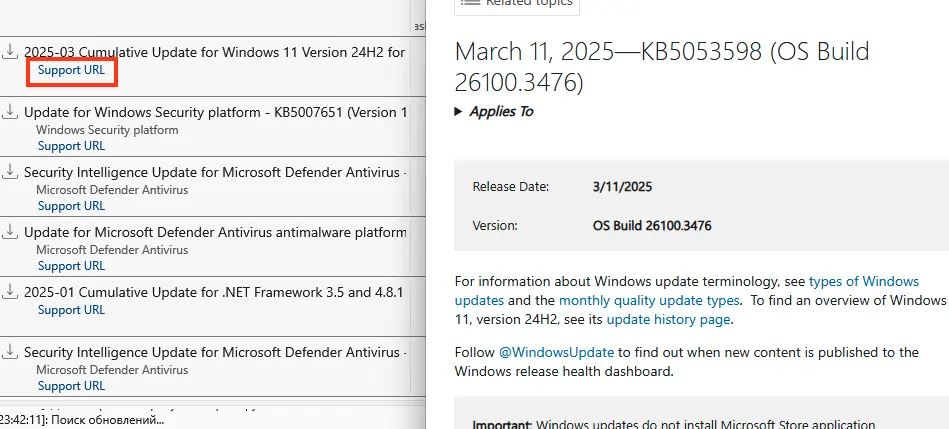Click download icon of bottom Security Intelligence Update
This screenshot has width=949, height=429.
[10, 352]
